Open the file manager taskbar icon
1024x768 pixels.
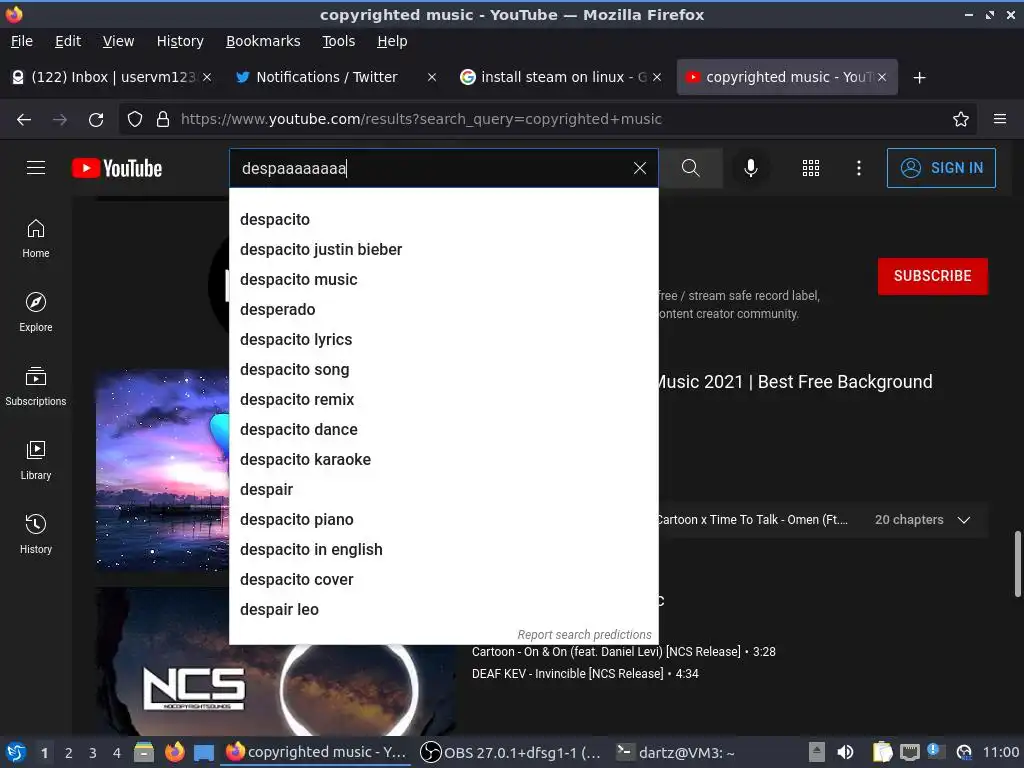coord(144,752)
